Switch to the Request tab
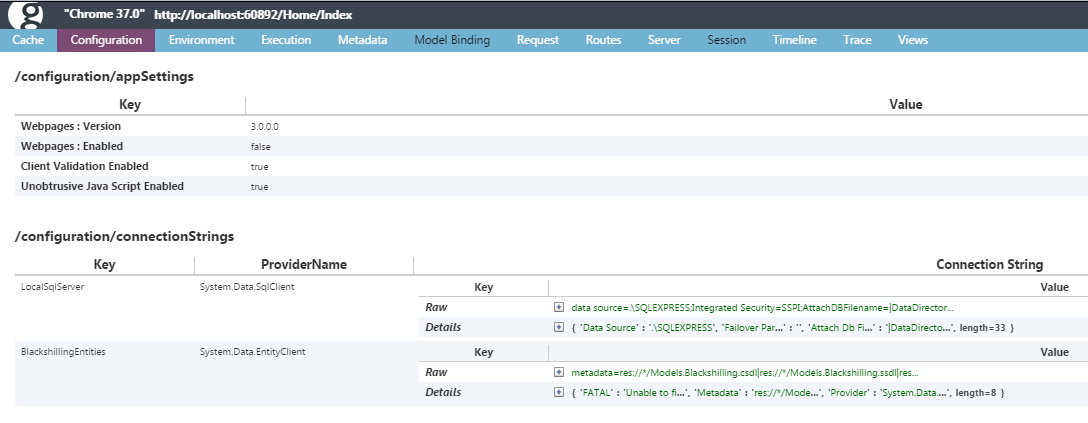1088x423 pixels. tap(538, 40)
